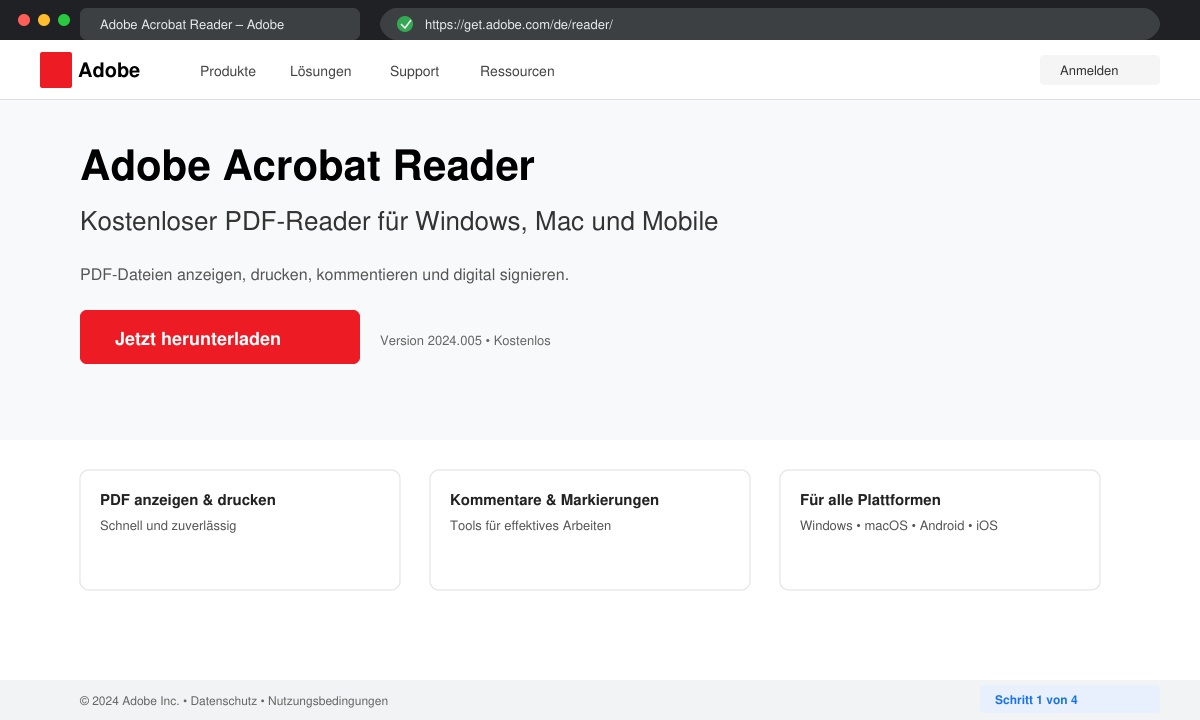Click the red close window button
The width and height of the screenshot is (1200, 720).
[24, 20]
